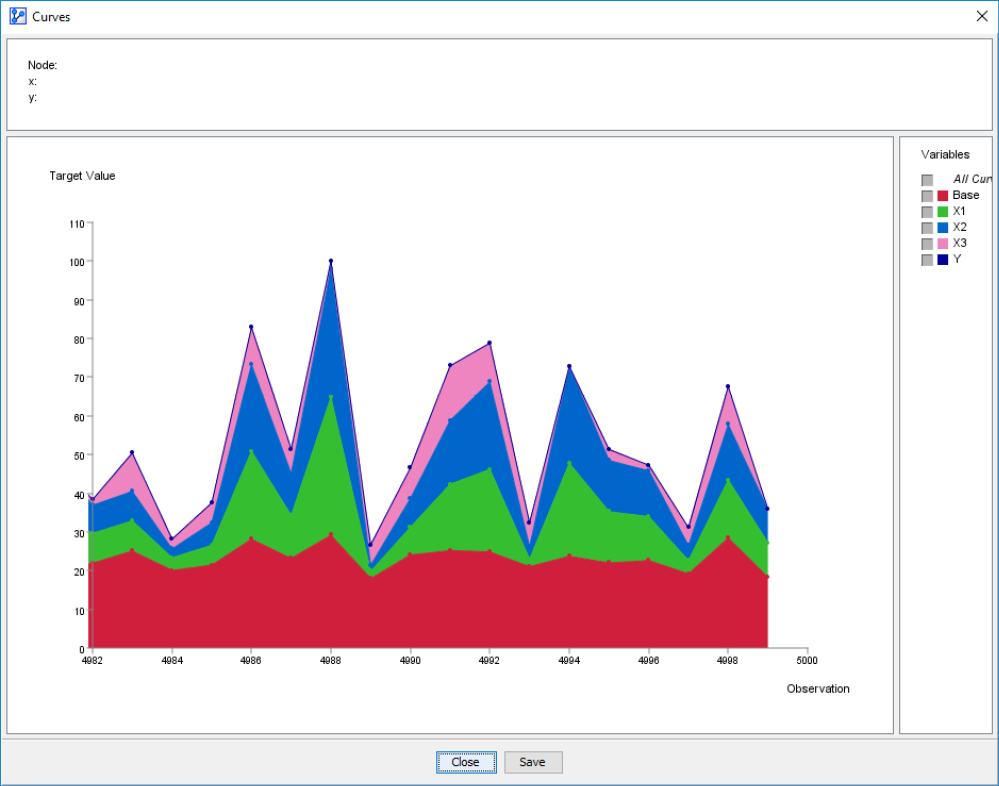Click the Observation axis label
The width and height of the screenshot is (999, 786).
pos(817,689)
